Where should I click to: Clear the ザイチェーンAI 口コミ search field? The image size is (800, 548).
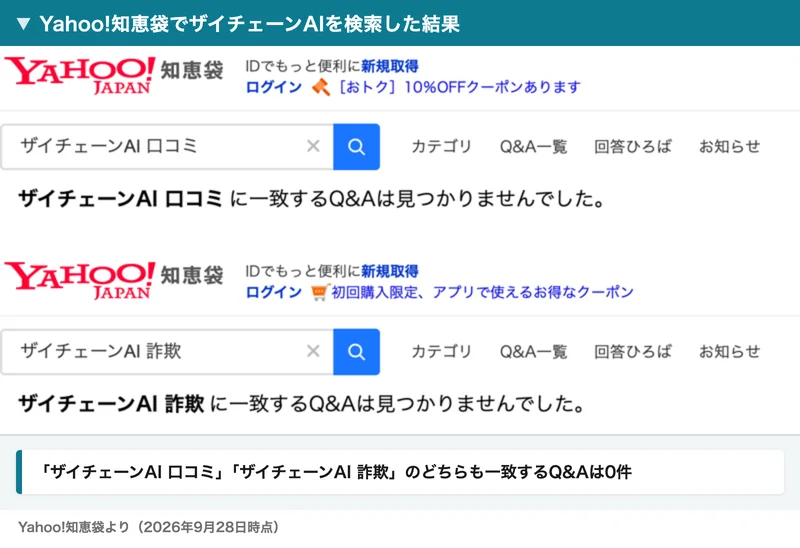(x=313, y=146)
